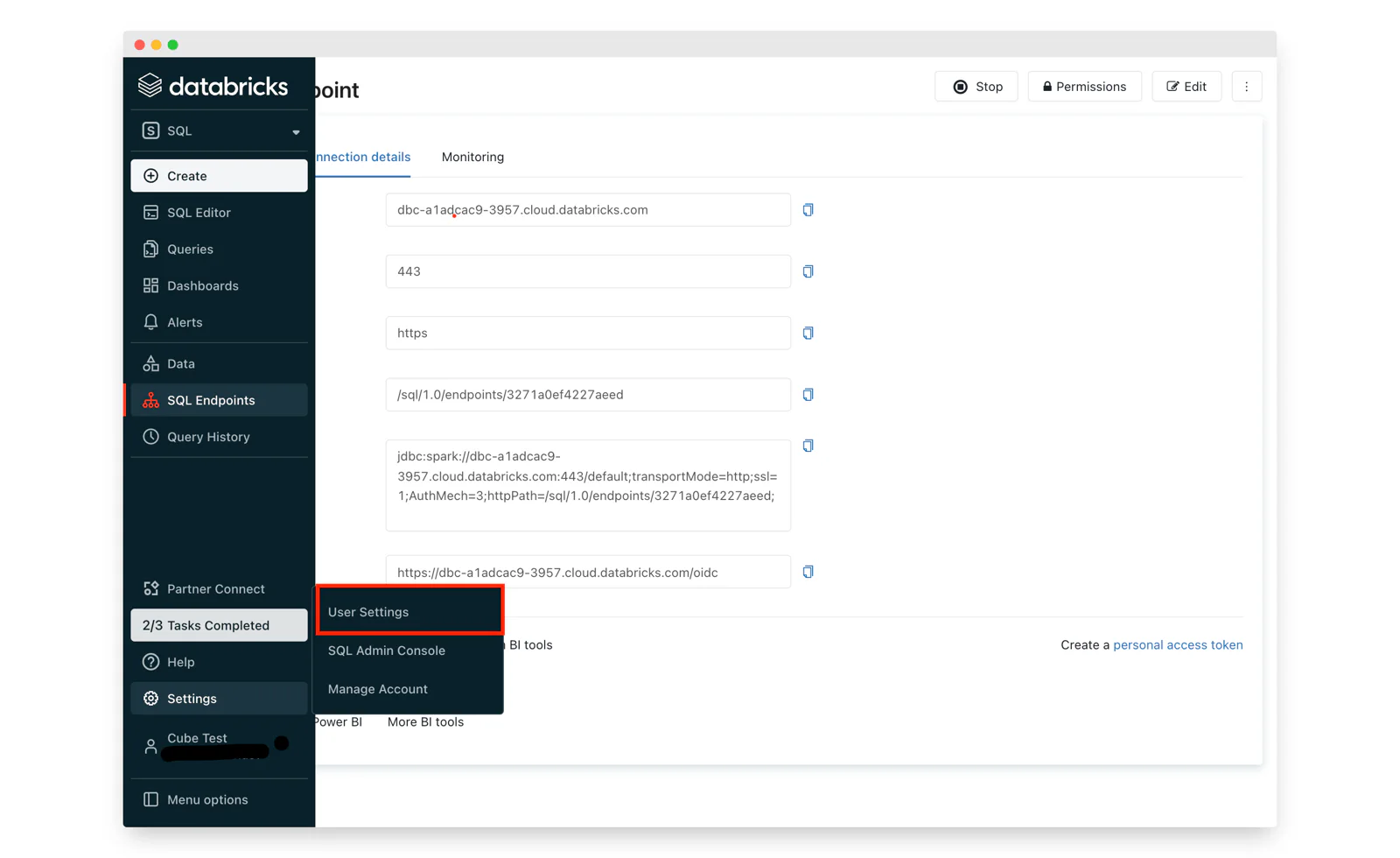Click the SQL persona S icon
Image resolution: width=1400 pixels, height=858 pixels.
pyautogui.click(x=150, y=130)
